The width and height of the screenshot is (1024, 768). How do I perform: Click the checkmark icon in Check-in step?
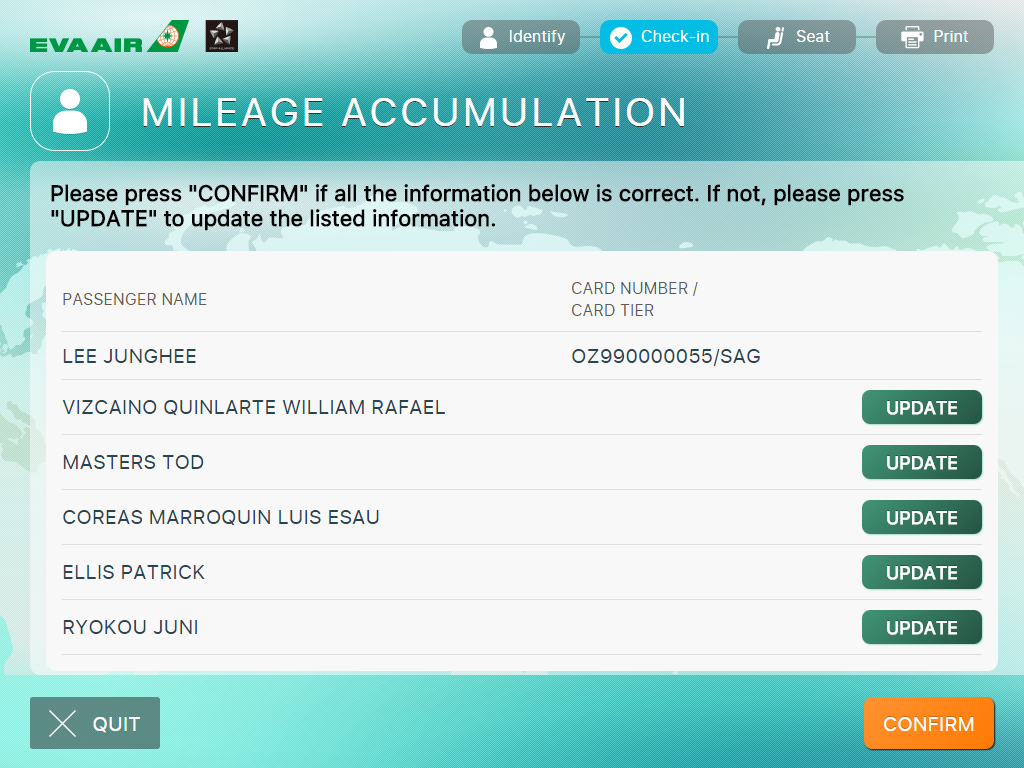621,37
